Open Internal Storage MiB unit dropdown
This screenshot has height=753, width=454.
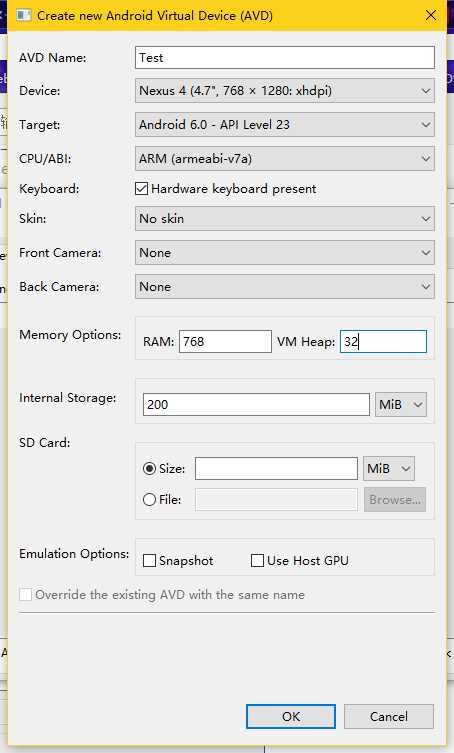[x=401, y=404]
